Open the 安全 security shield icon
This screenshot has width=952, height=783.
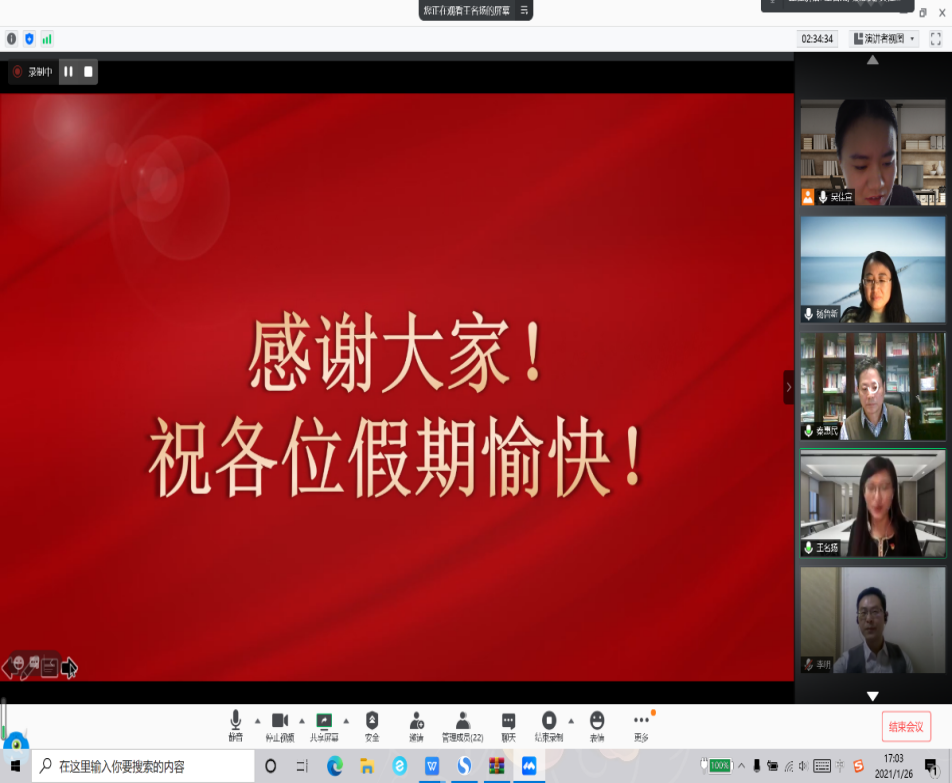[x=372, y=724]
